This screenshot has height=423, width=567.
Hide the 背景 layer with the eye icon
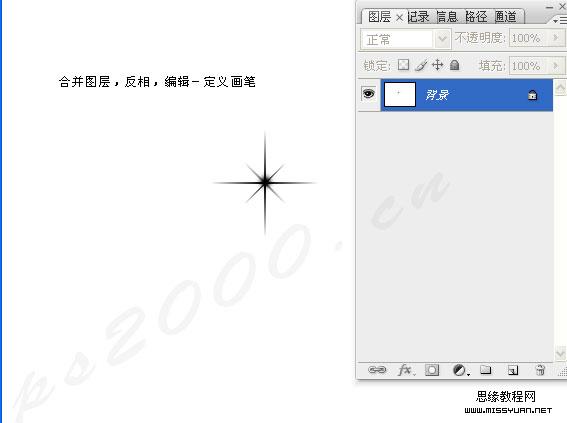[368, 94]
